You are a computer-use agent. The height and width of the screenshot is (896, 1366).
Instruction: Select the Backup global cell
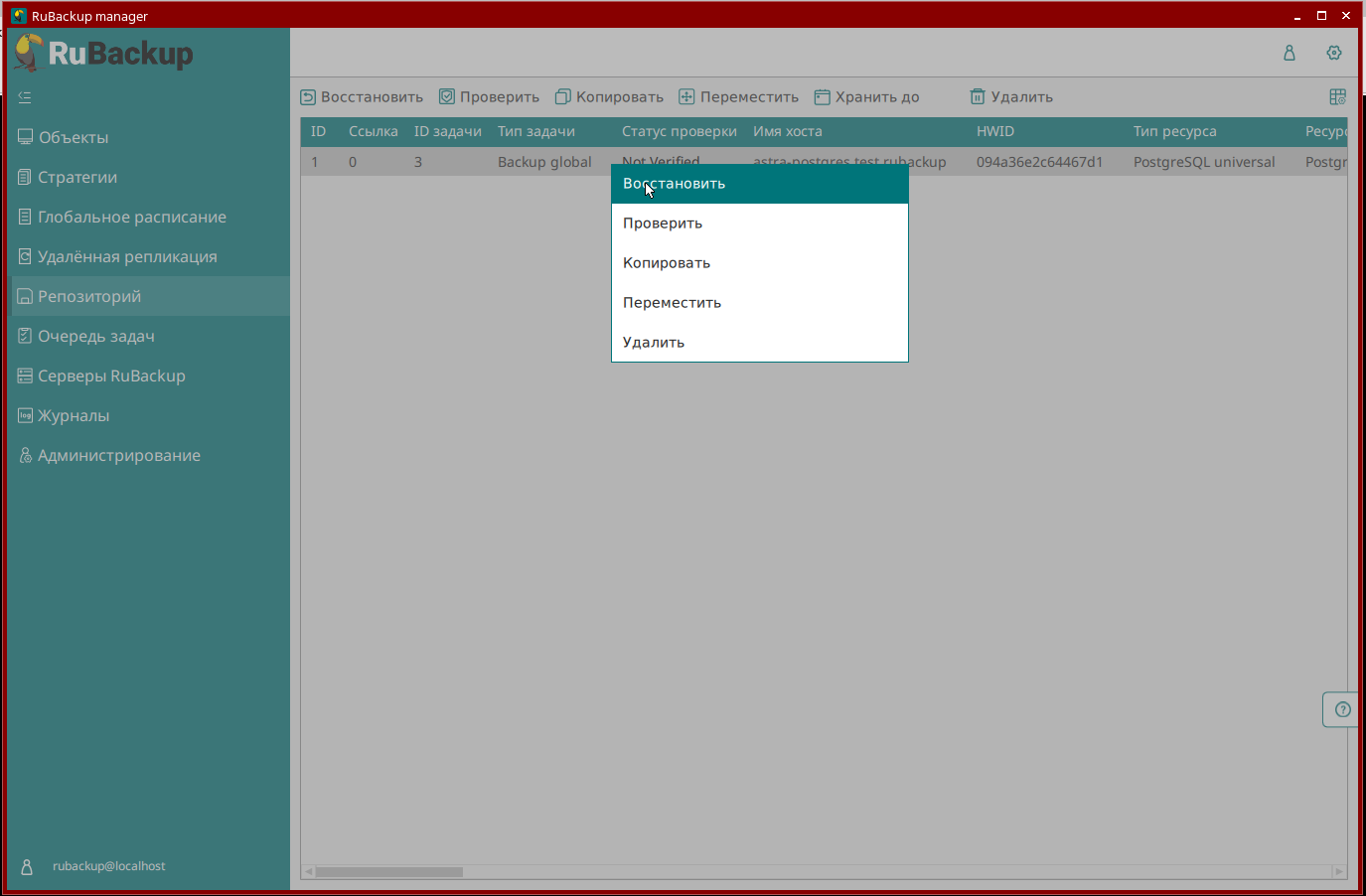[x=544, y=162]
